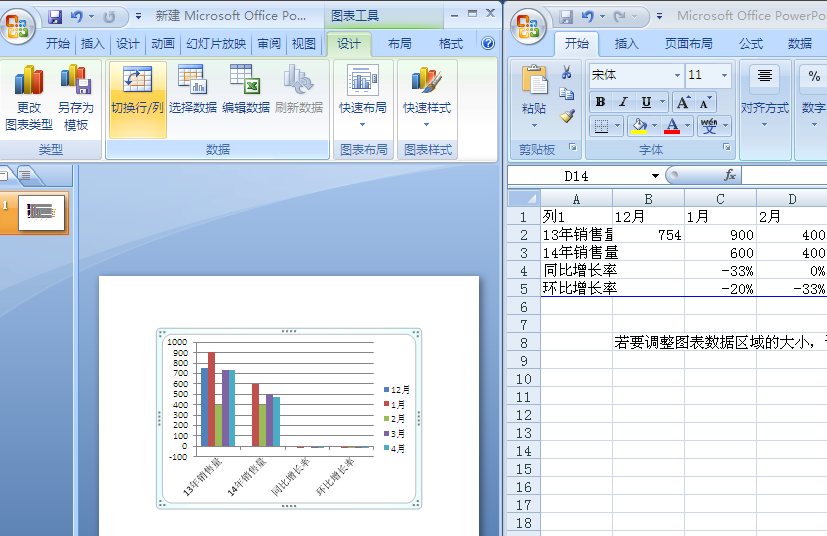Open 粘贴 paste options arrow
This screenshot has width=827, height=536.
[x=534, y=126]
